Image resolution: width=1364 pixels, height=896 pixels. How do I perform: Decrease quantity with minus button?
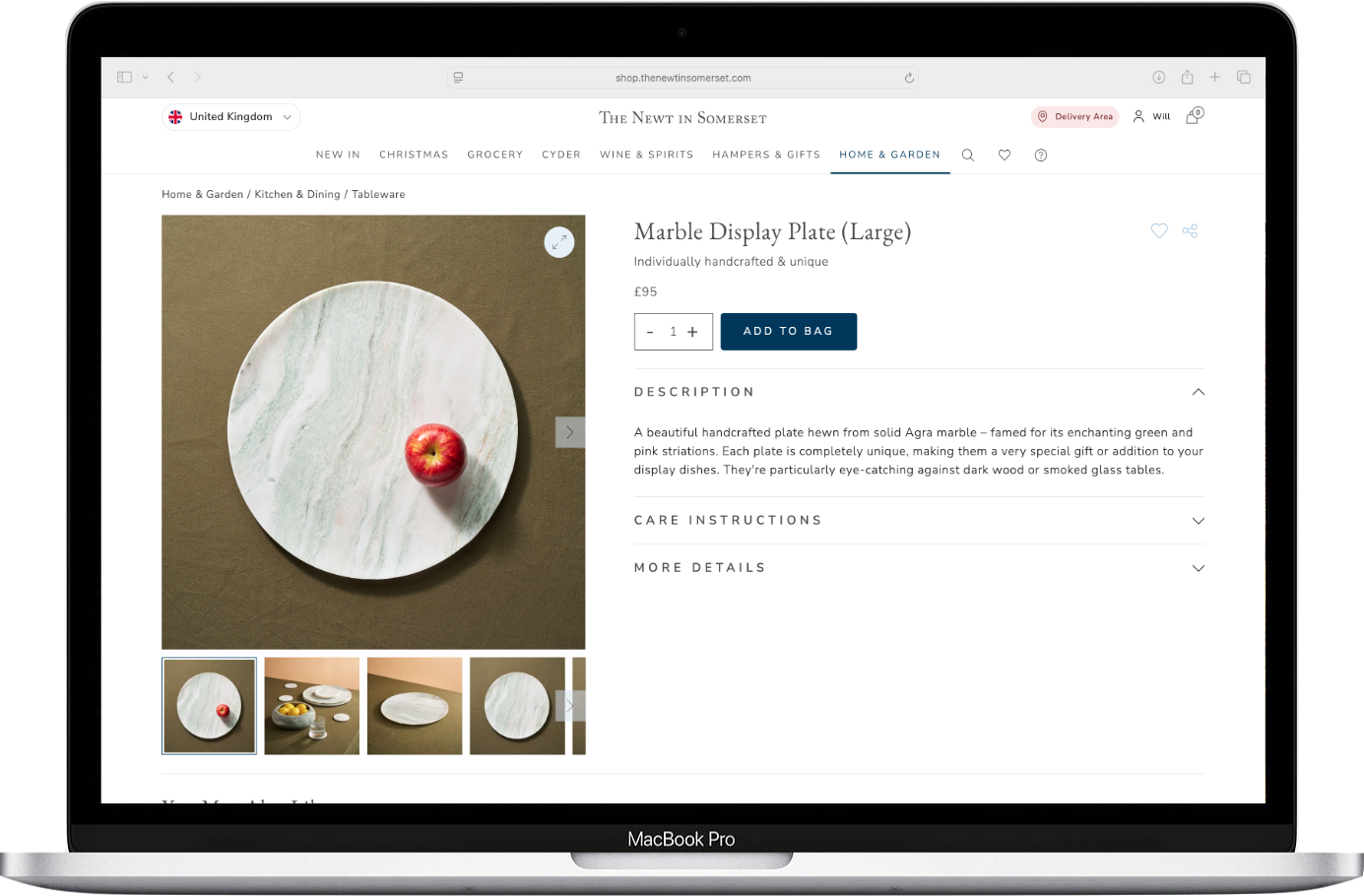[650, 332]
